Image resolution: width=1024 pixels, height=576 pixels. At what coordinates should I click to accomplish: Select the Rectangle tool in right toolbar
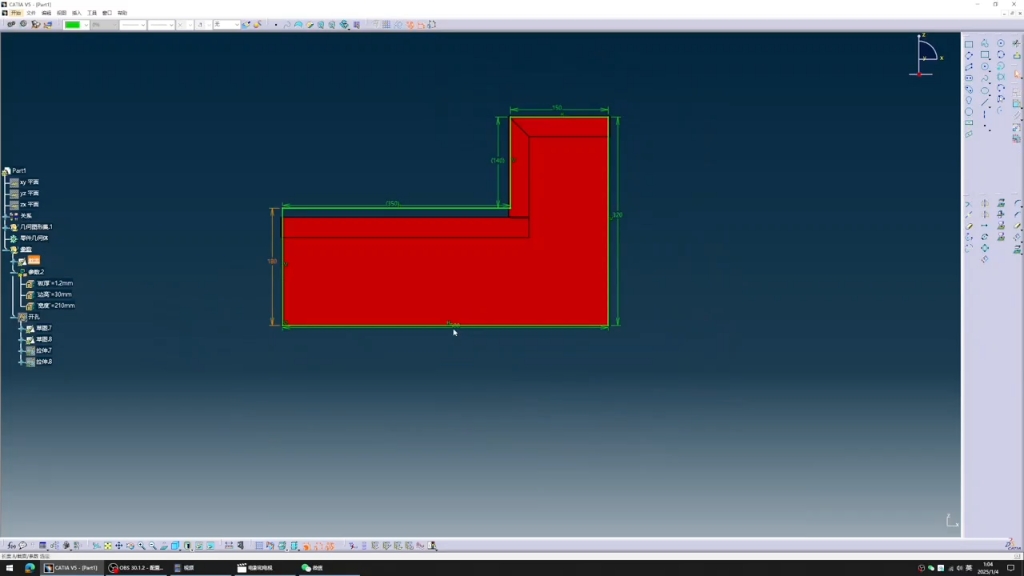point(969,45)
